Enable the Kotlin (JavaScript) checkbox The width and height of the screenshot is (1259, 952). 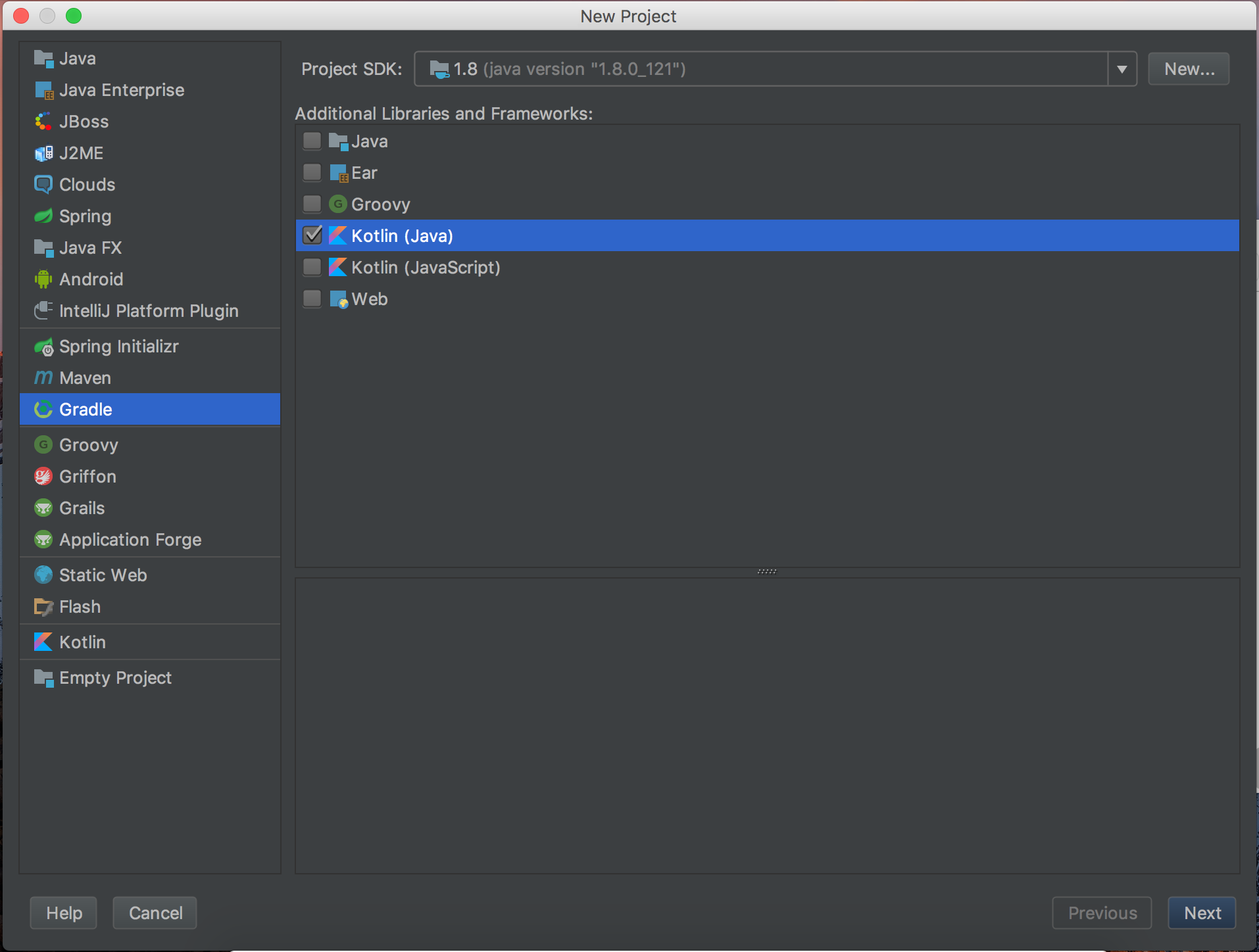click(x=312, y=267)
